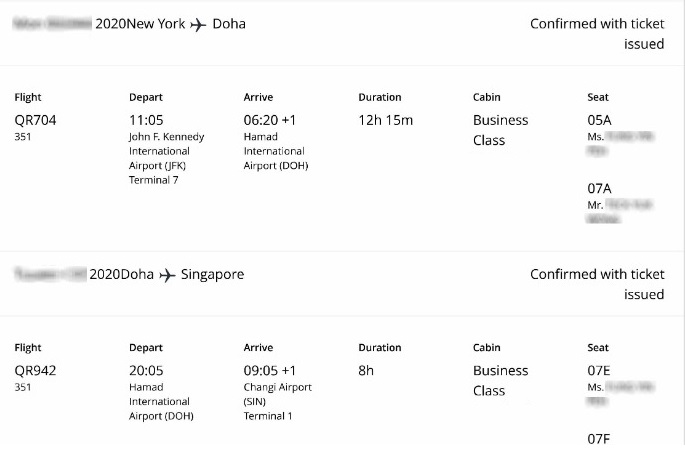
Task: Select flight number QR704
Action: click(36, 120)
